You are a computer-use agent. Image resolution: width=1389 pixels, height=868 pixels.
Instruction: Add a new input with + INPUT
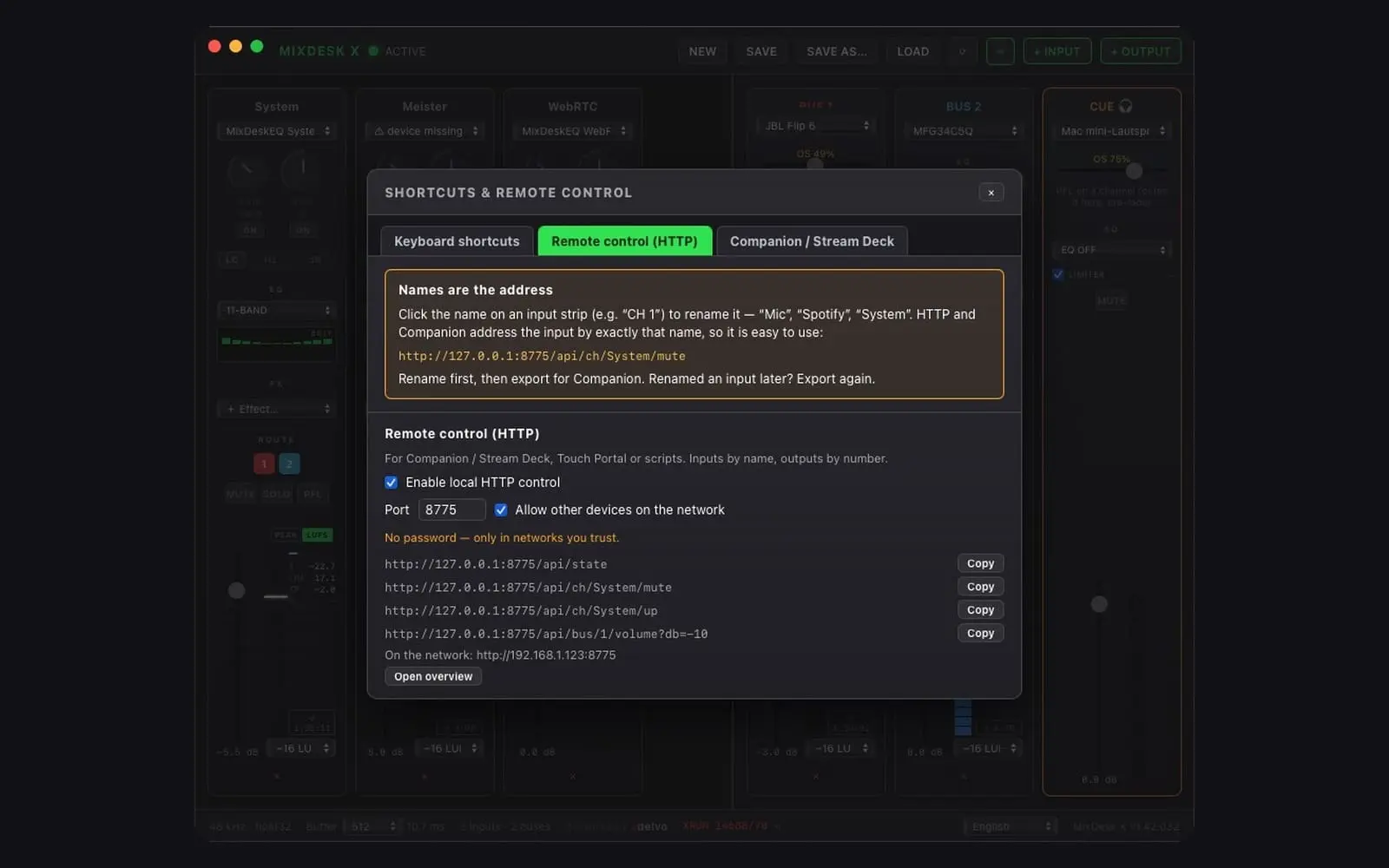(1057, 51)
